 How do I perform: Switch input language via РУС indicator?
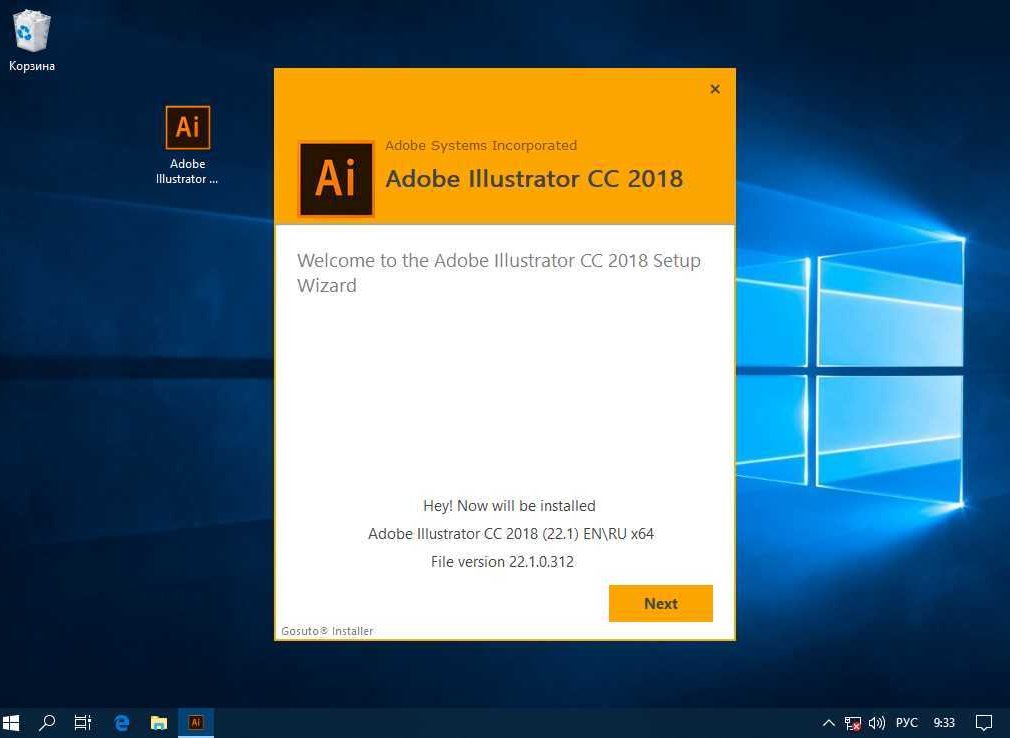click(906, 723)
